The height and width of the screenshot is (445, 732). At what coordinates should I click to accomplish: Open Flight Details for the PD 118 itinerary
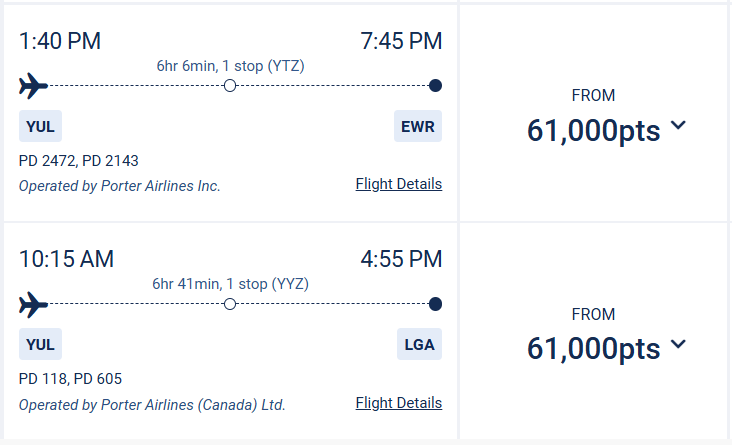tap(398, 403)
